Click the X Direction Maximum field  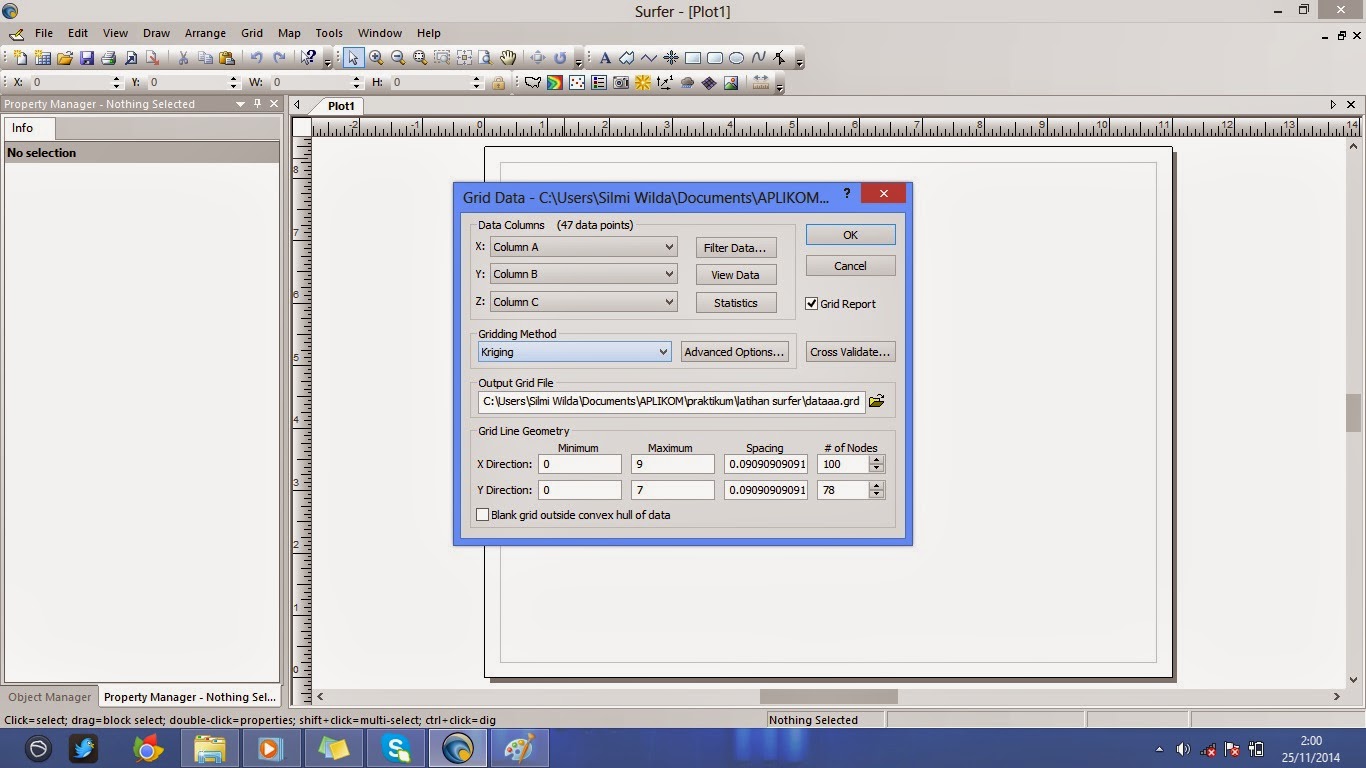coord(673,464)
